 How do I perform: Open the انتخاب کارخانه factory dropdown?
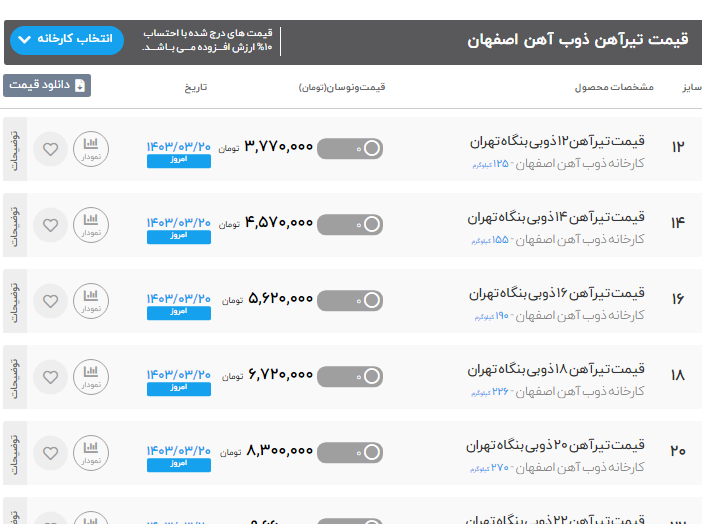pyautogui.click(x=66, y=40)
